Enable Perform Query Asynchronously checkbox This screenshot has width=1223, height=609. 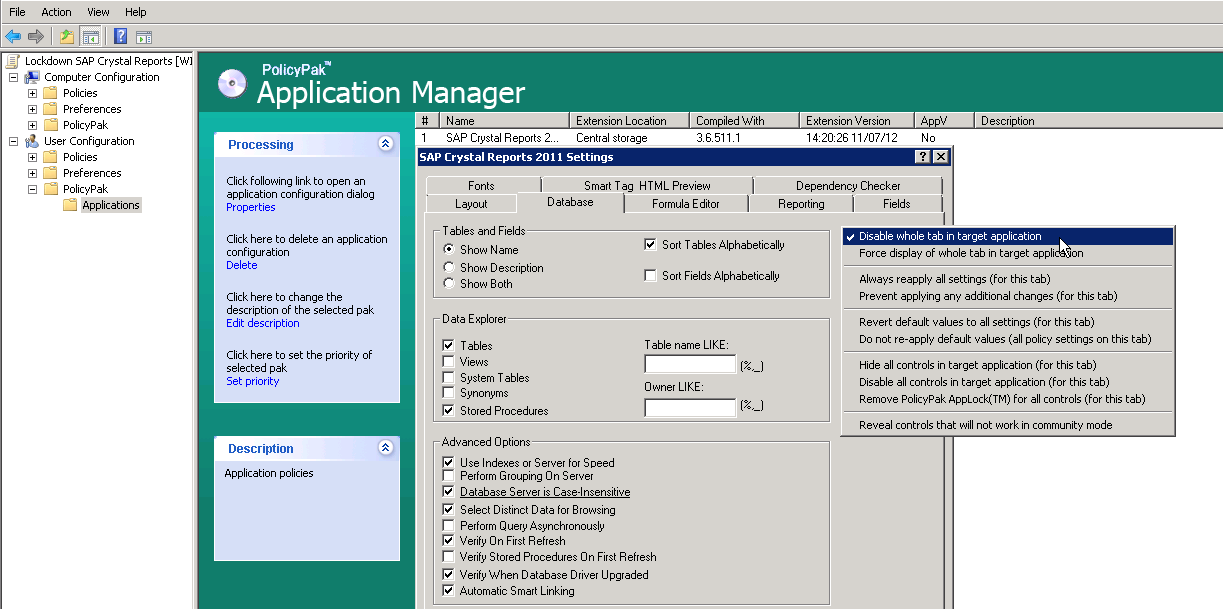tap(449, 526)
